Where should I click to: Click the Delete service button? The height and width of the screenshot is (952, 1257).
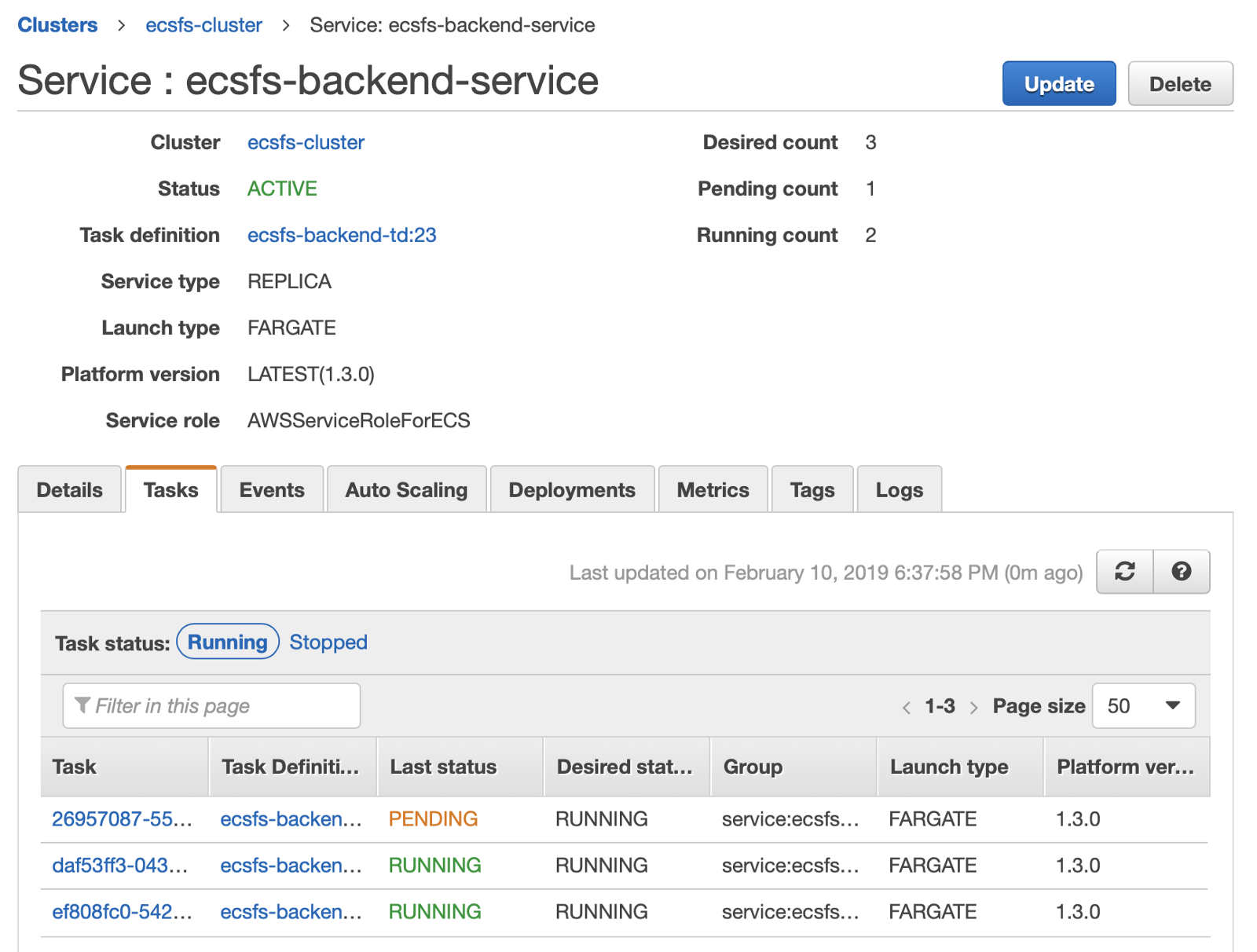click(x=1180, y=84)
